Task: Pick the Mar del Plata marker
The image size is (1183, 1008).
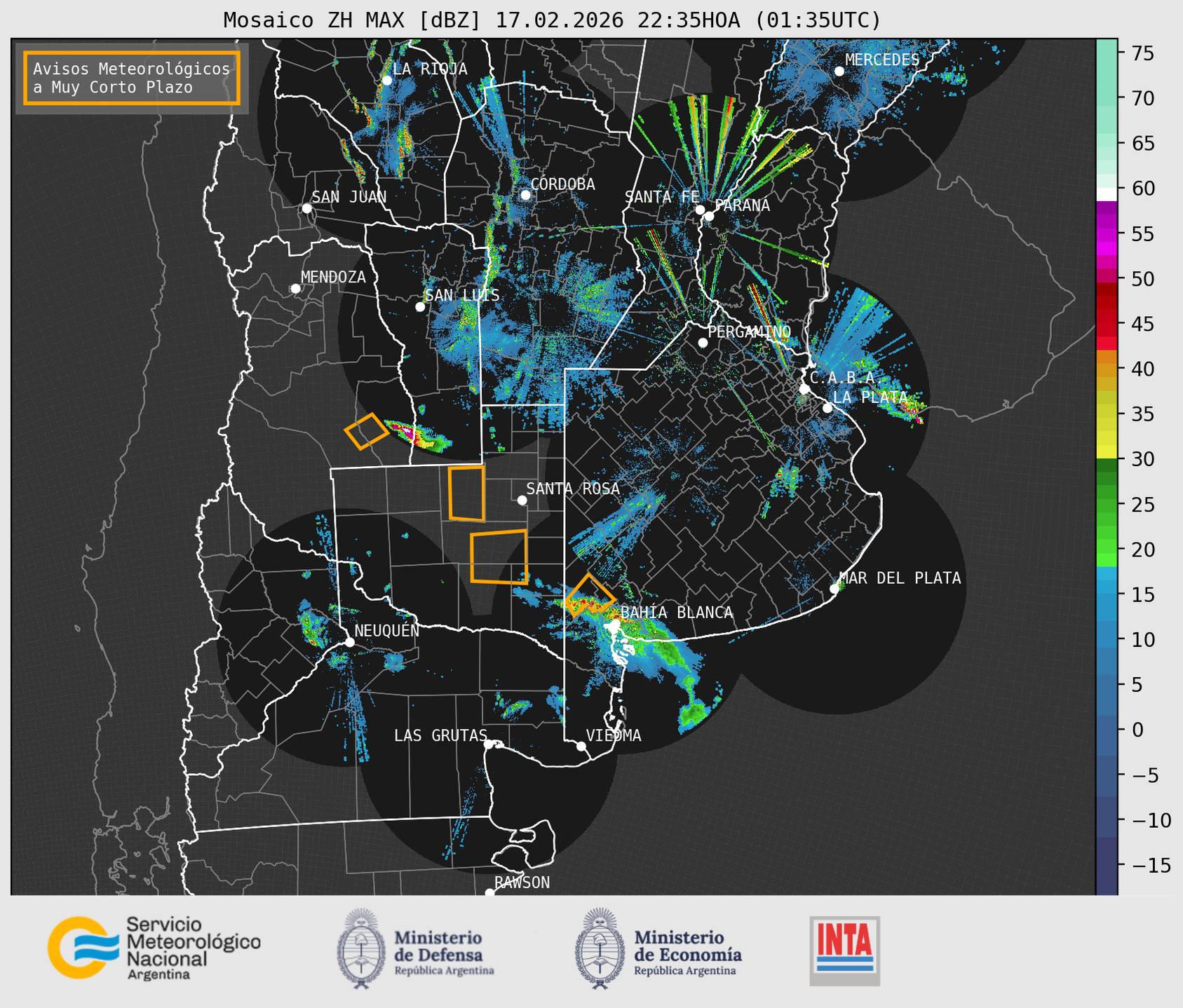Action: tap(834, 589)
